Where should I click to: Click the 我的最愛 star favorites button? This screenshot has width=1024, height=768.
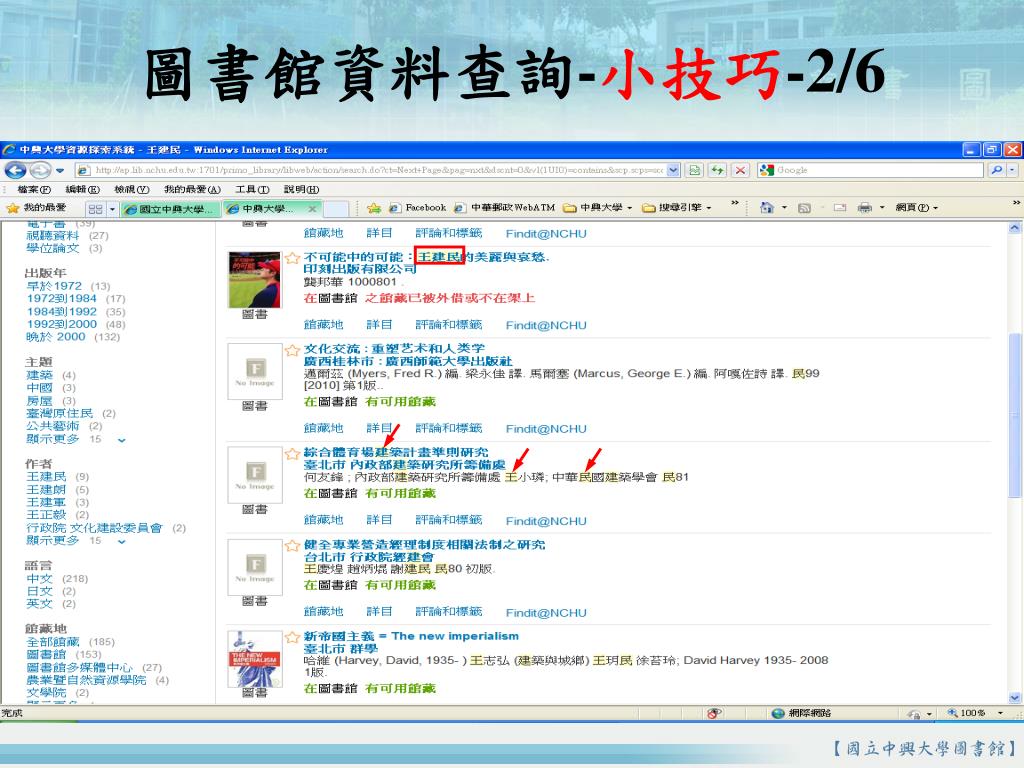(x=36, y=208)
